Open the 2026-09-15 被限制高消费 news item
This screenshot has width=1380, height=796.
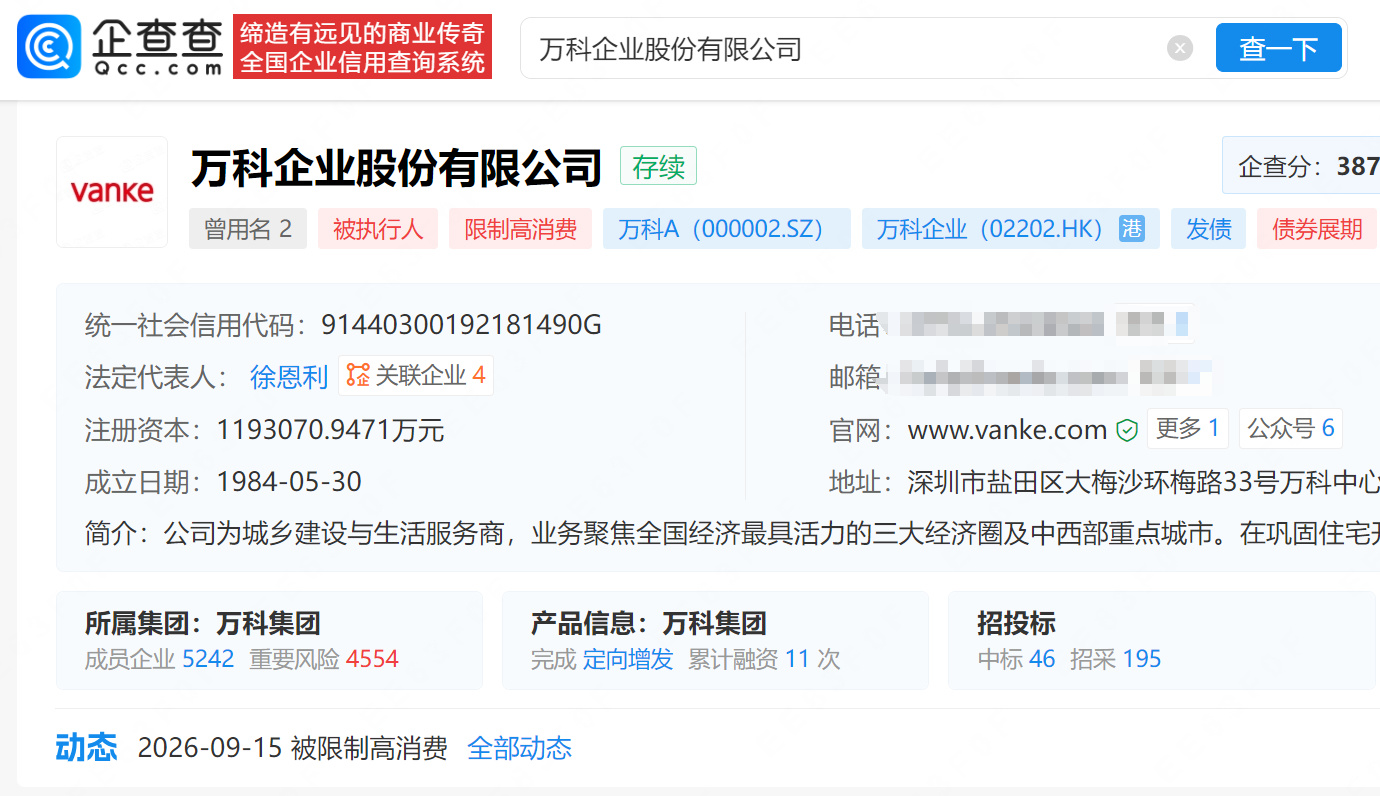point(292,748)
